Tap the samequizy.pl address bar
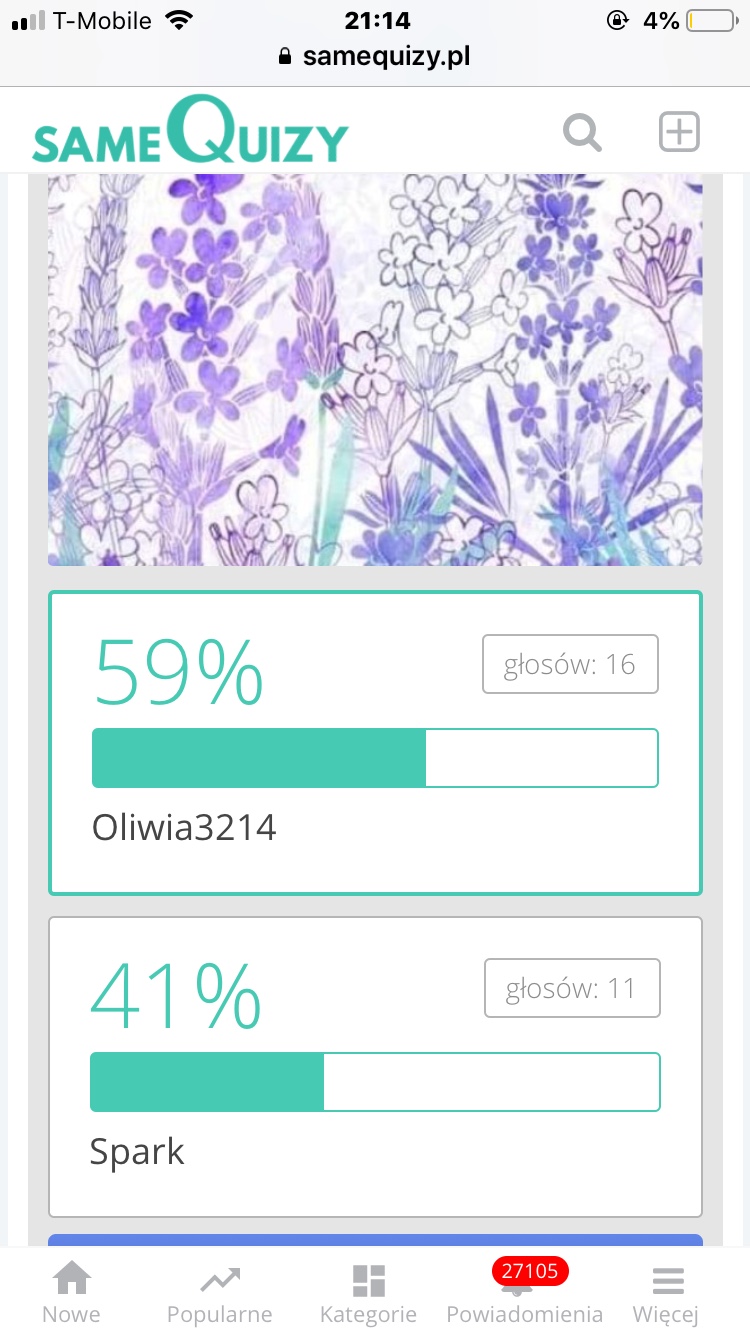Image resolution: width=750 pixels, height=1334 pixels. coord(375,56)
